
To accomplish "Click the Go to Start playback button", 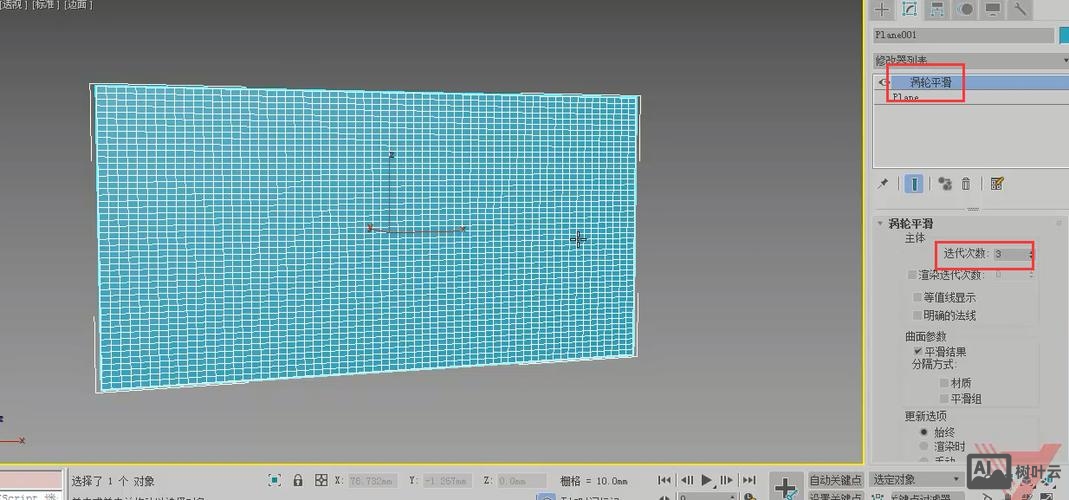I will (664, 480).
